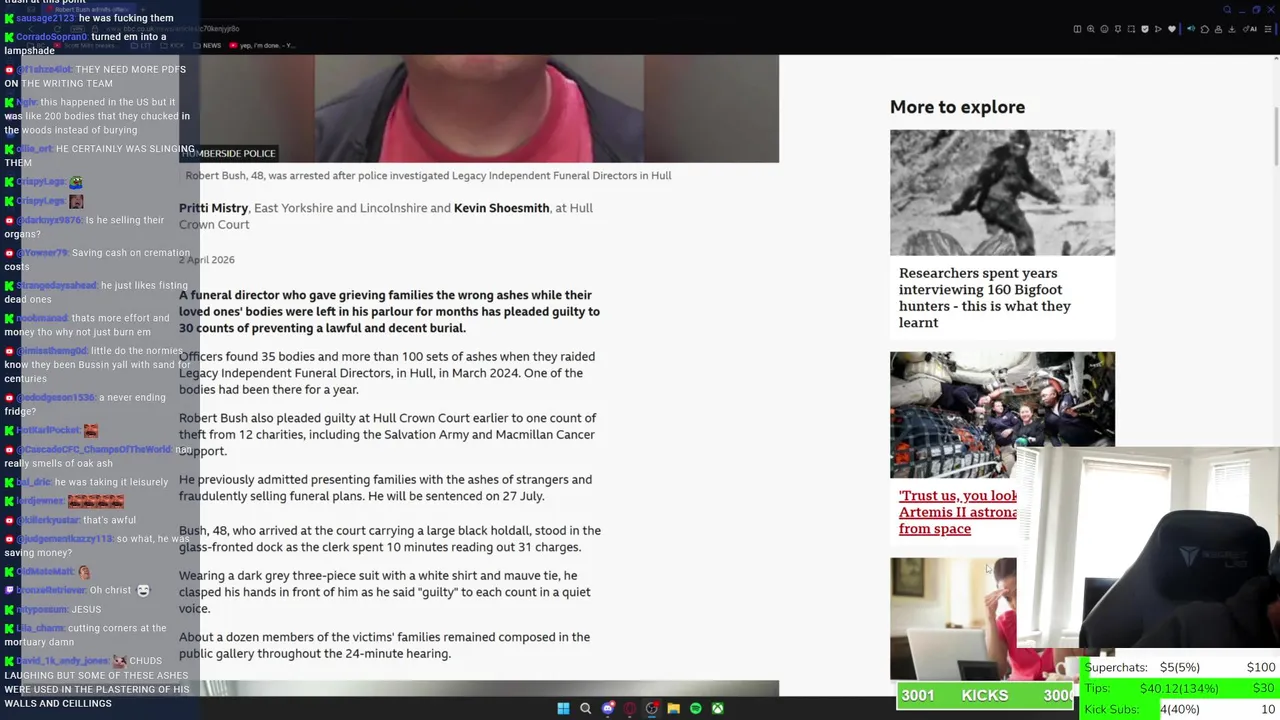Click the send/flow arrow icon

coord(1158,29)
